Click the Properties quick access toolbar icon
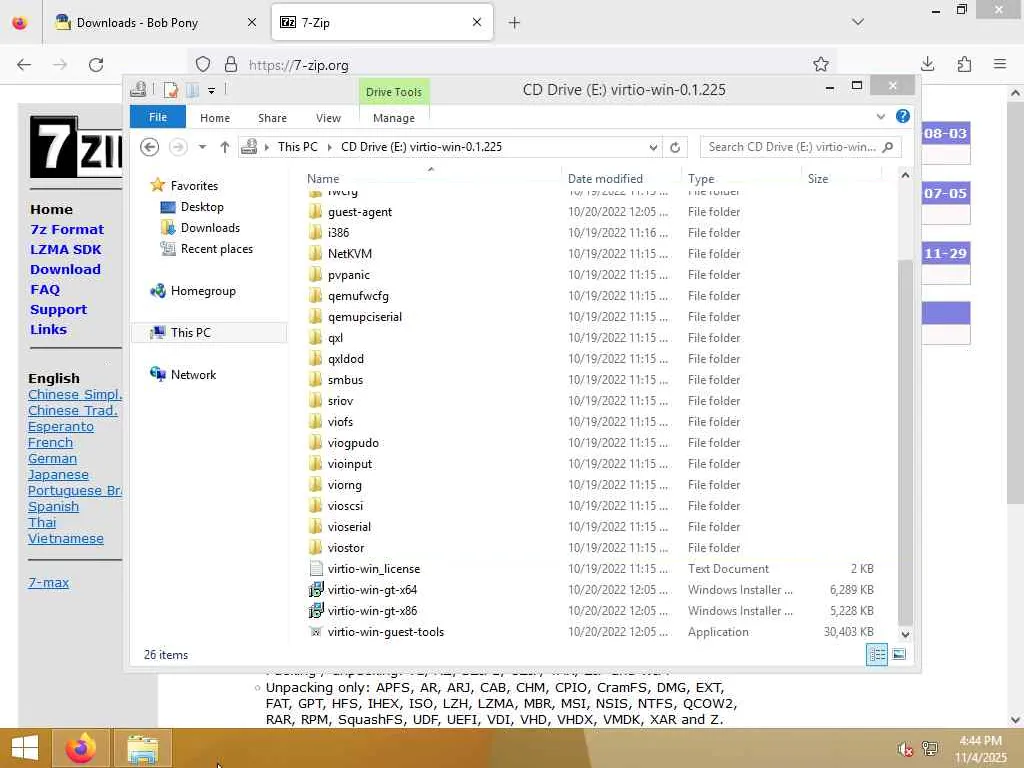 point(170,89)
